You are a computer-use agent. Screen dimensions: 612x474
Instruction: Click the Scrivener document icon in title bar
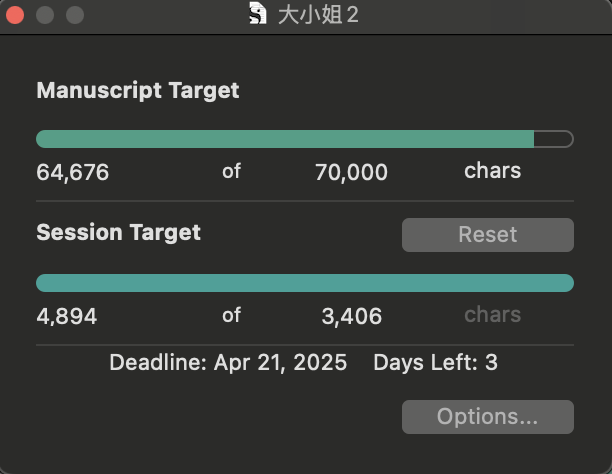tap(258, 14)
